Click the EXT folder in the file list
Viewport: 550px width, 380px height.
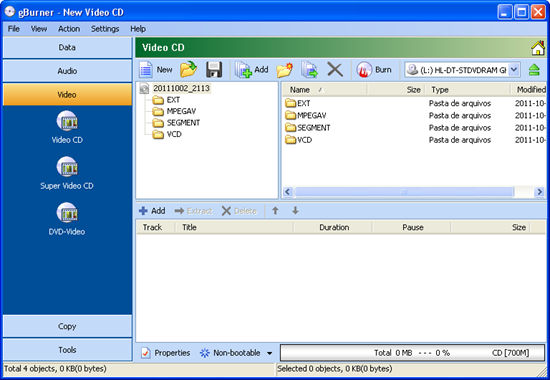297,103
